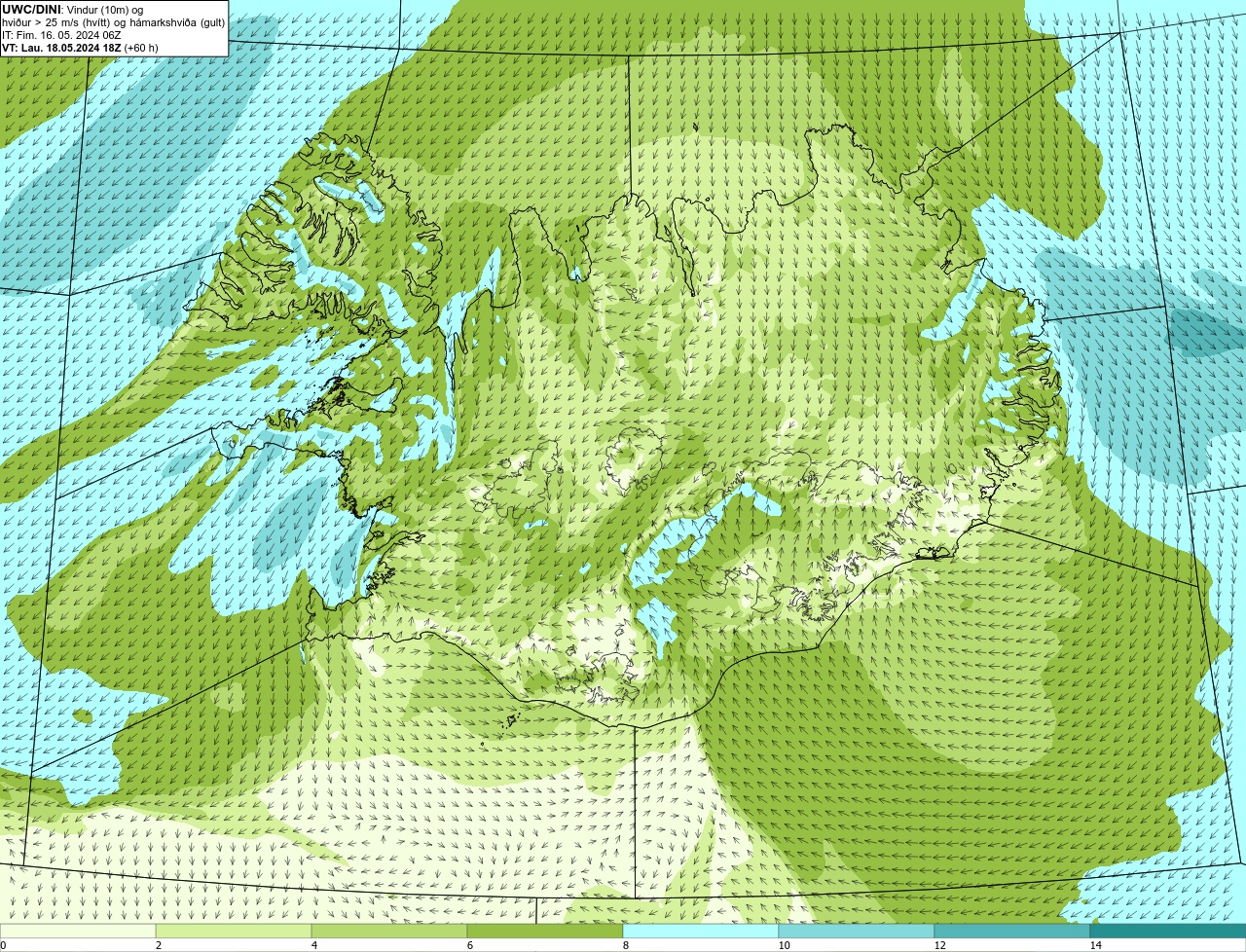Click the legend scale label '10'
Viewport: 1246px width, 952px height.
[784, 945]
